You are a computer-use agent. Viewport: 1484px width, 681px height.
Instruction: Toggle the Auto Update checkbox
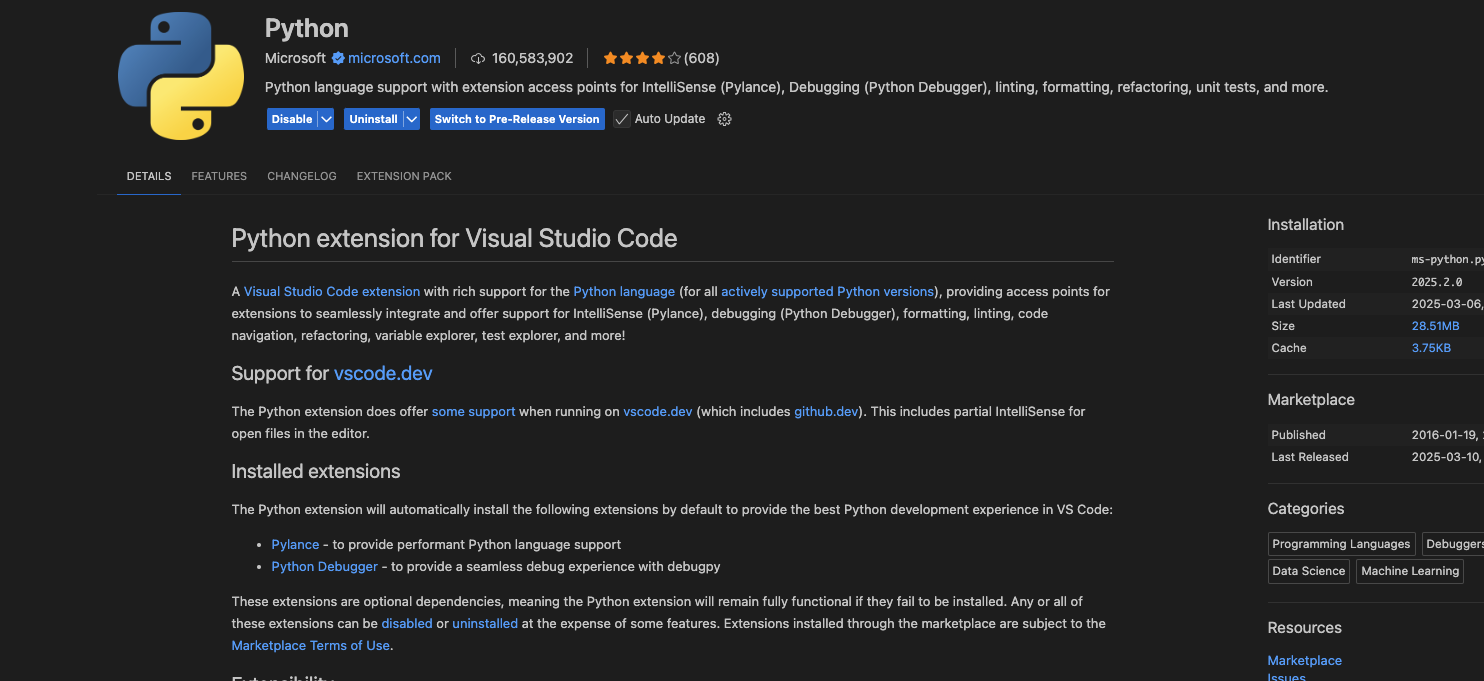click(622, 119)
